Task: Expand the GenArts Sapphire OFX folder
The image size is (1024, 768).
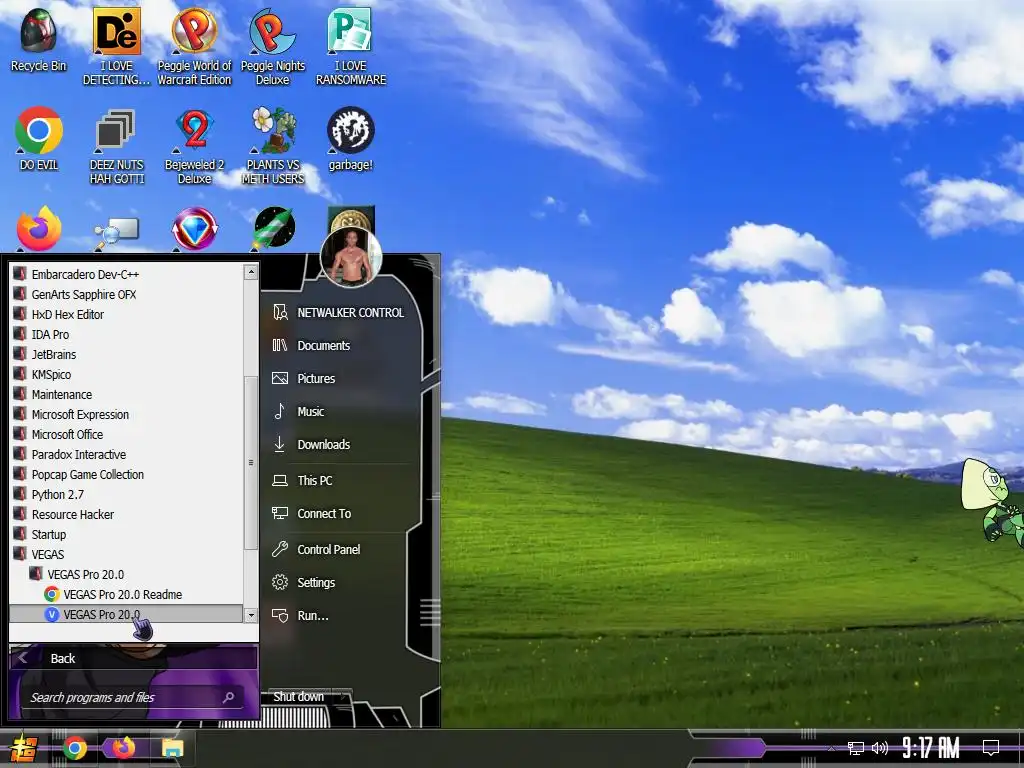Action: (x=126, y=295)
